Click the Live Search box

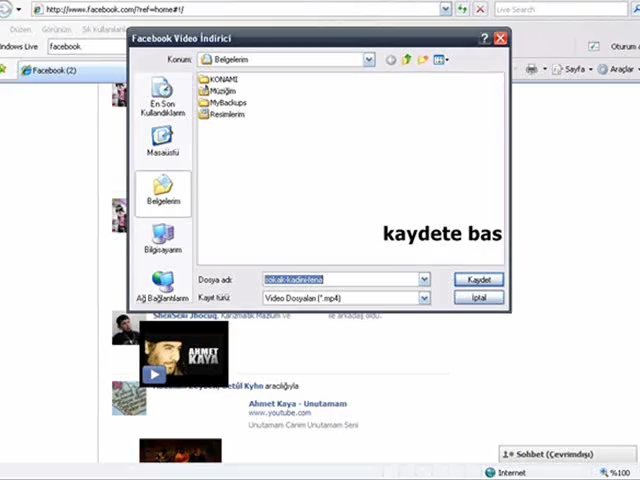pos(560,9)
